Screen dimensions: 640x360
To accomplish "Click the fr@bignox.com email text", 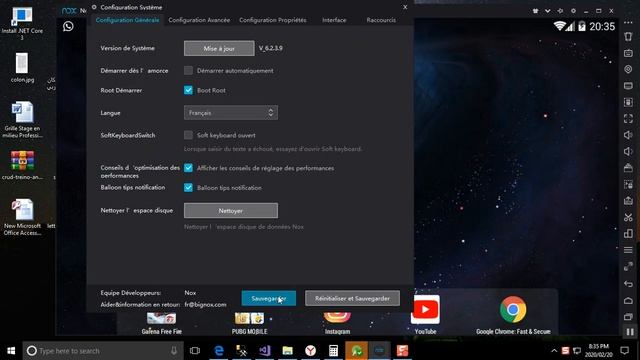I will (205, 304).
